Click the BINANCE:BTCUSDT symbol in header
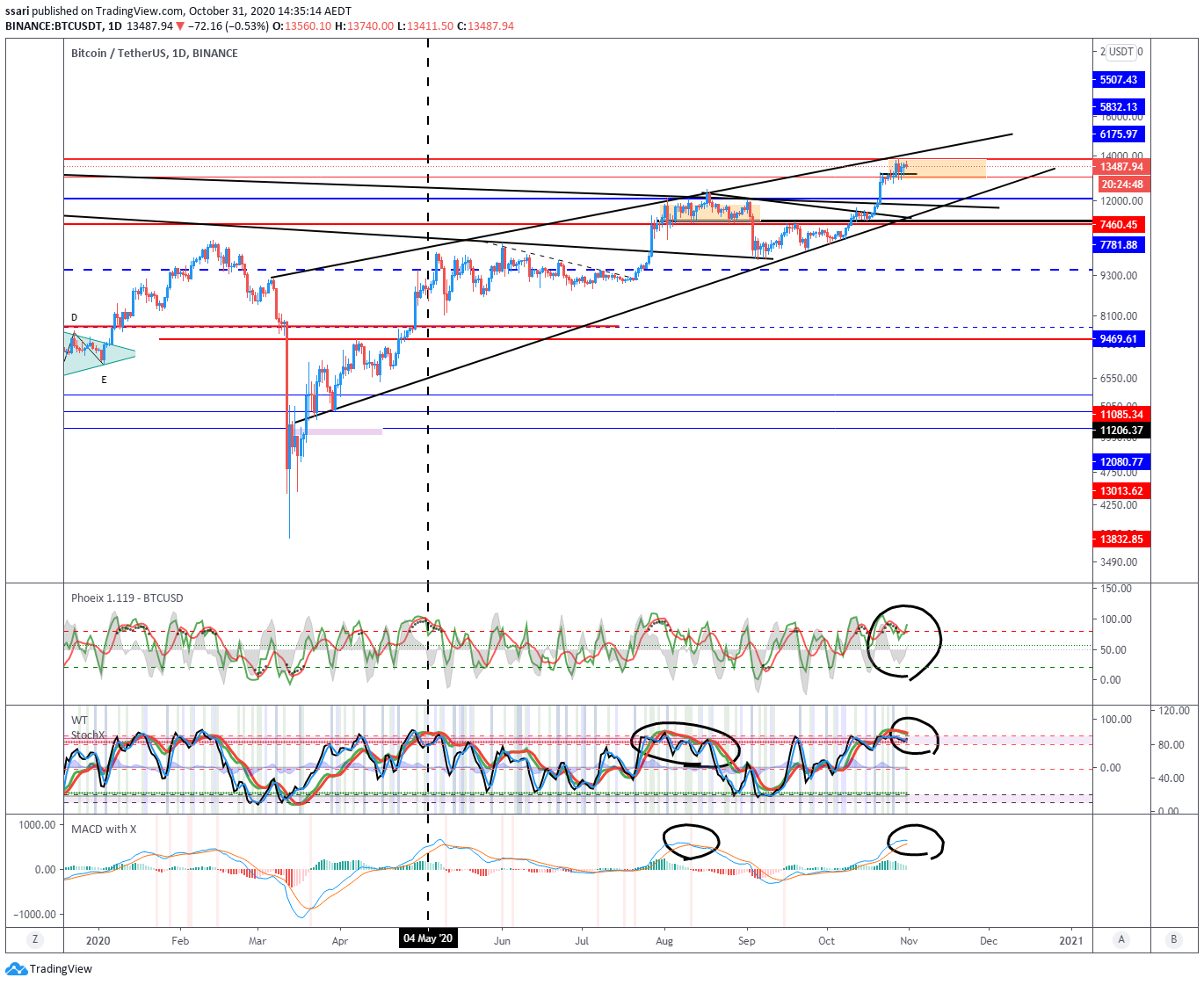 click(55, 25)
